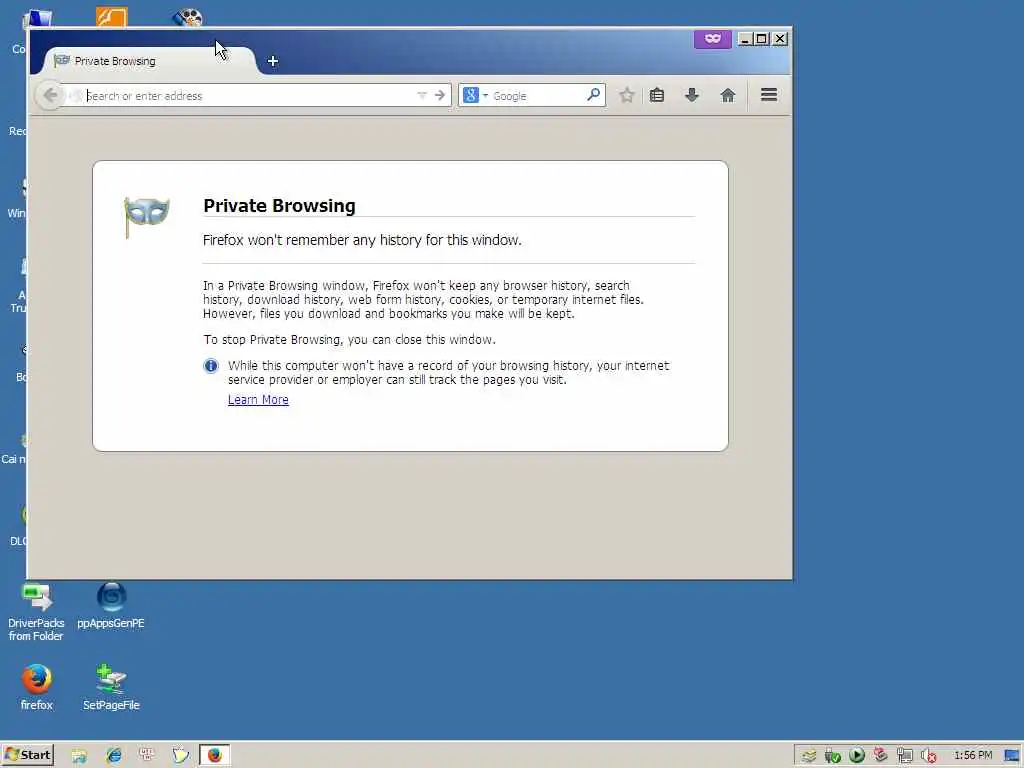1024x768 pixels.
Task: Launch Internet Explorer from quick launch
Action: (x=114, y=755)
